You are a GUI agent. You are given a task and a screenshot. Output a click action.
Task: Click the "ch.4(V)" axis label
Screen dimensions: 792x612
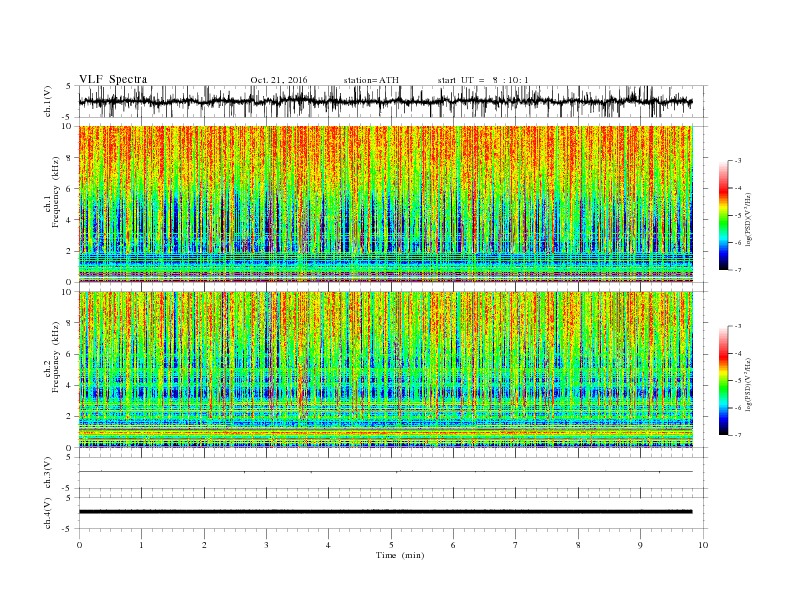tap(48, 513)
